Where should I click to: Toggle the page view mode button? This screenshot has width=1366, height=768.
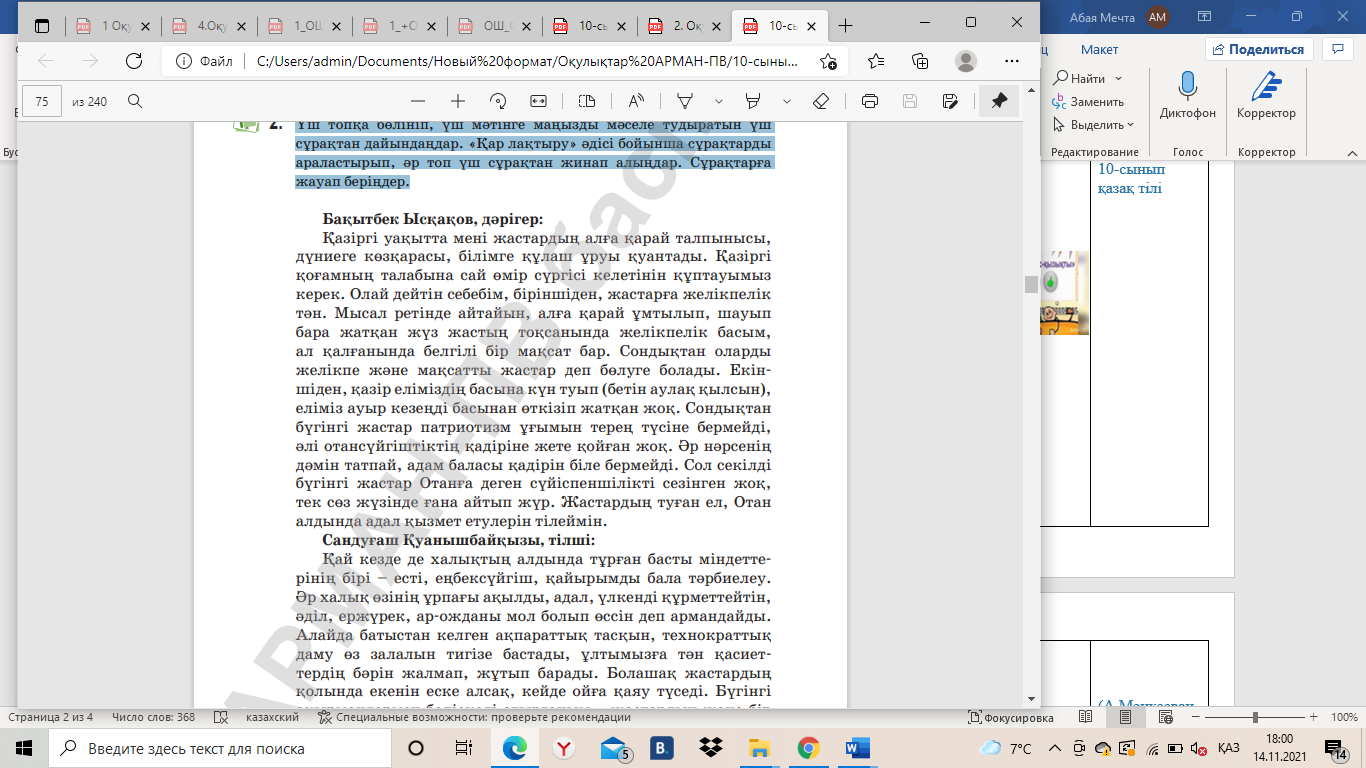[x=587, y=101]
